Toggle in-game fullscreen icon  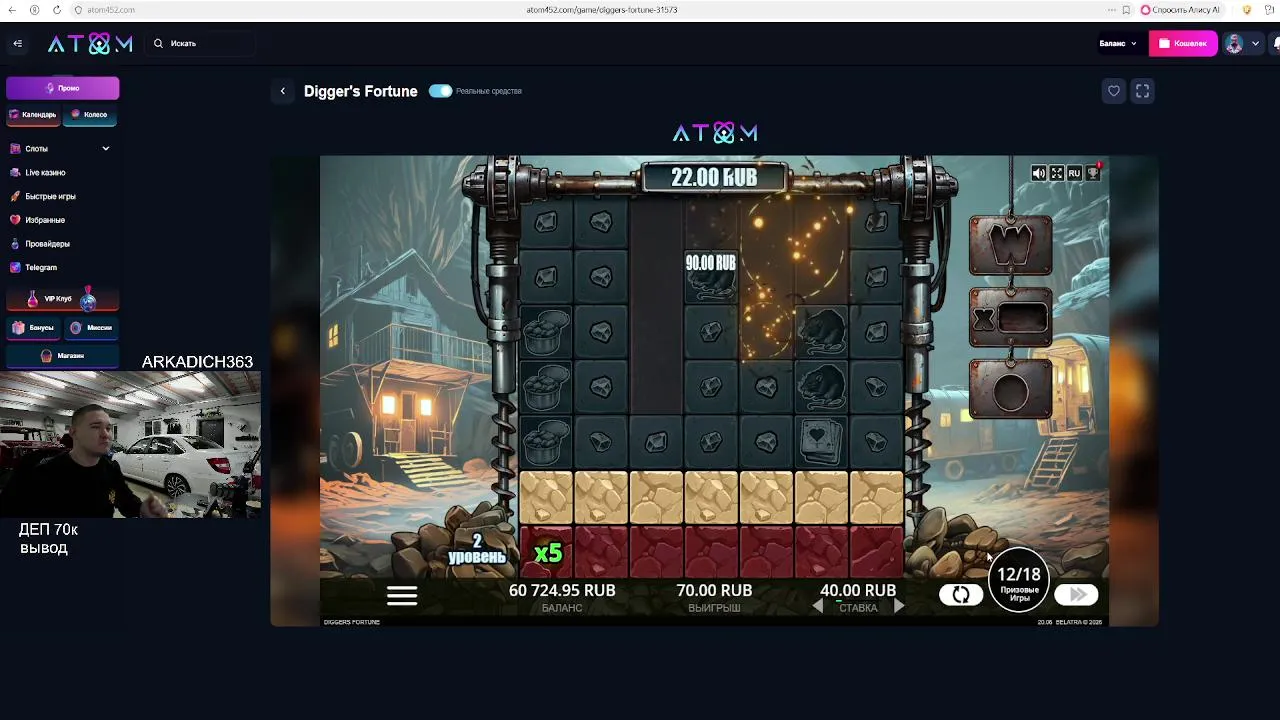[x=1056, y=173]
